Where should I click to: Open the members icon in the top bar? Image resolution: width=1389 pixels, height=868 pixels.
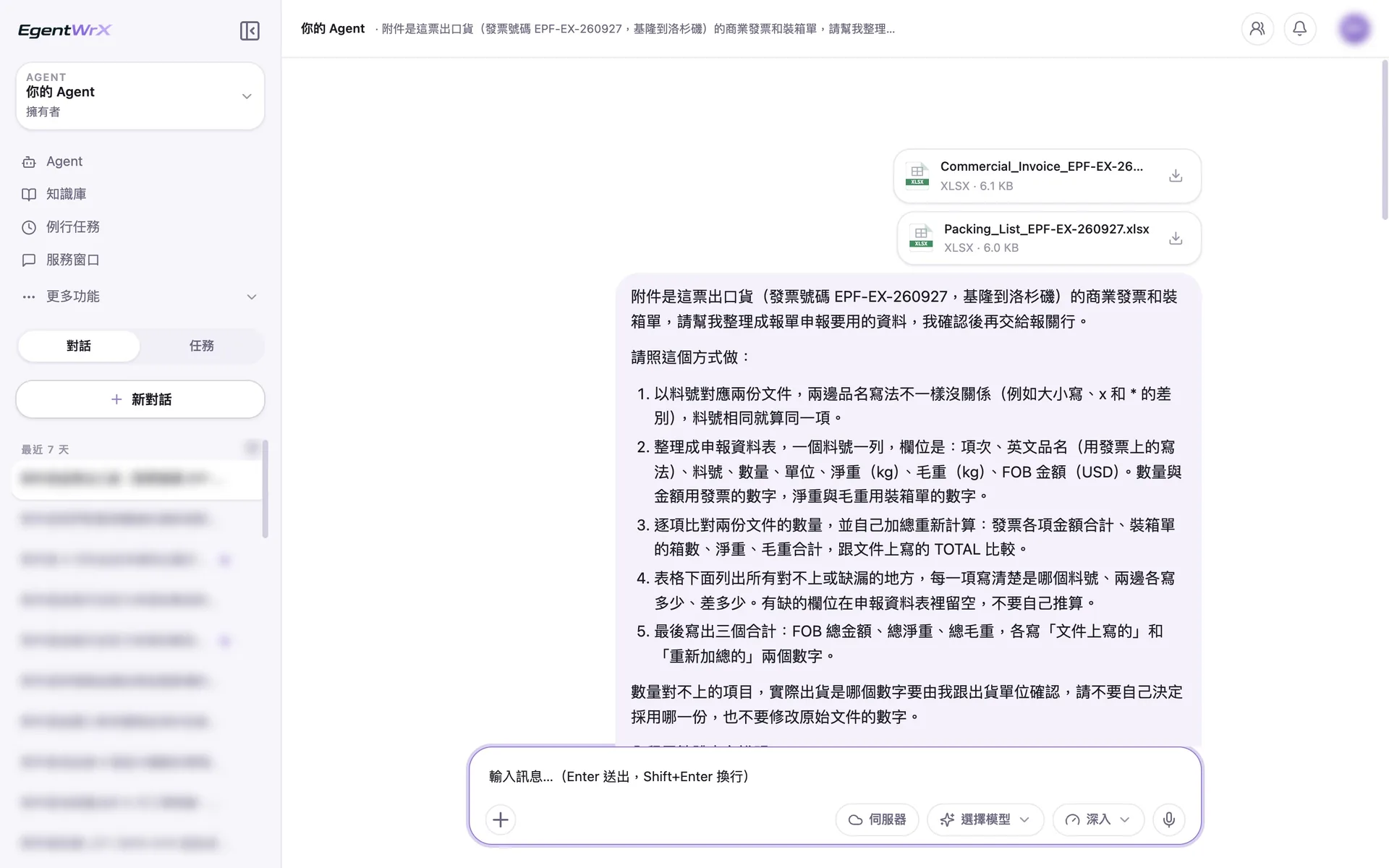pos(1257,29)
